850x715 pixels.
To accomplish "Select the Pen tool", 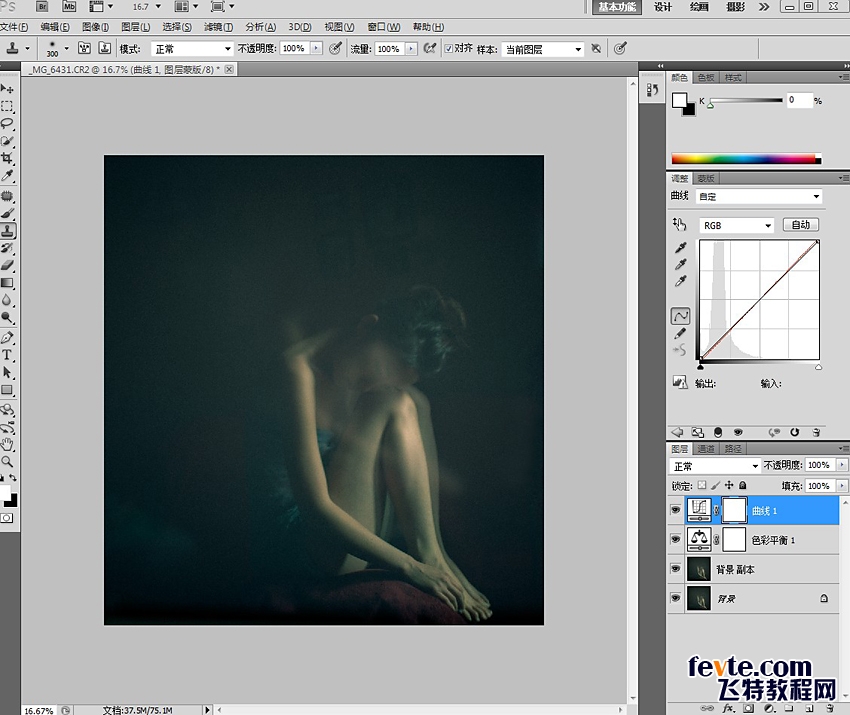I will 7,338.
